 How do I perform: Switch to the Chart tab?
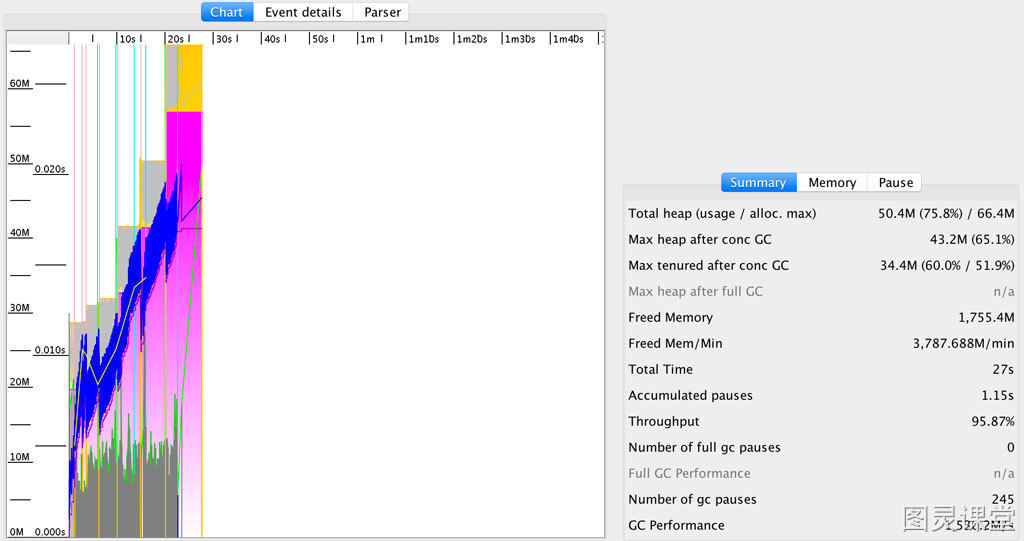pos(227,12)
